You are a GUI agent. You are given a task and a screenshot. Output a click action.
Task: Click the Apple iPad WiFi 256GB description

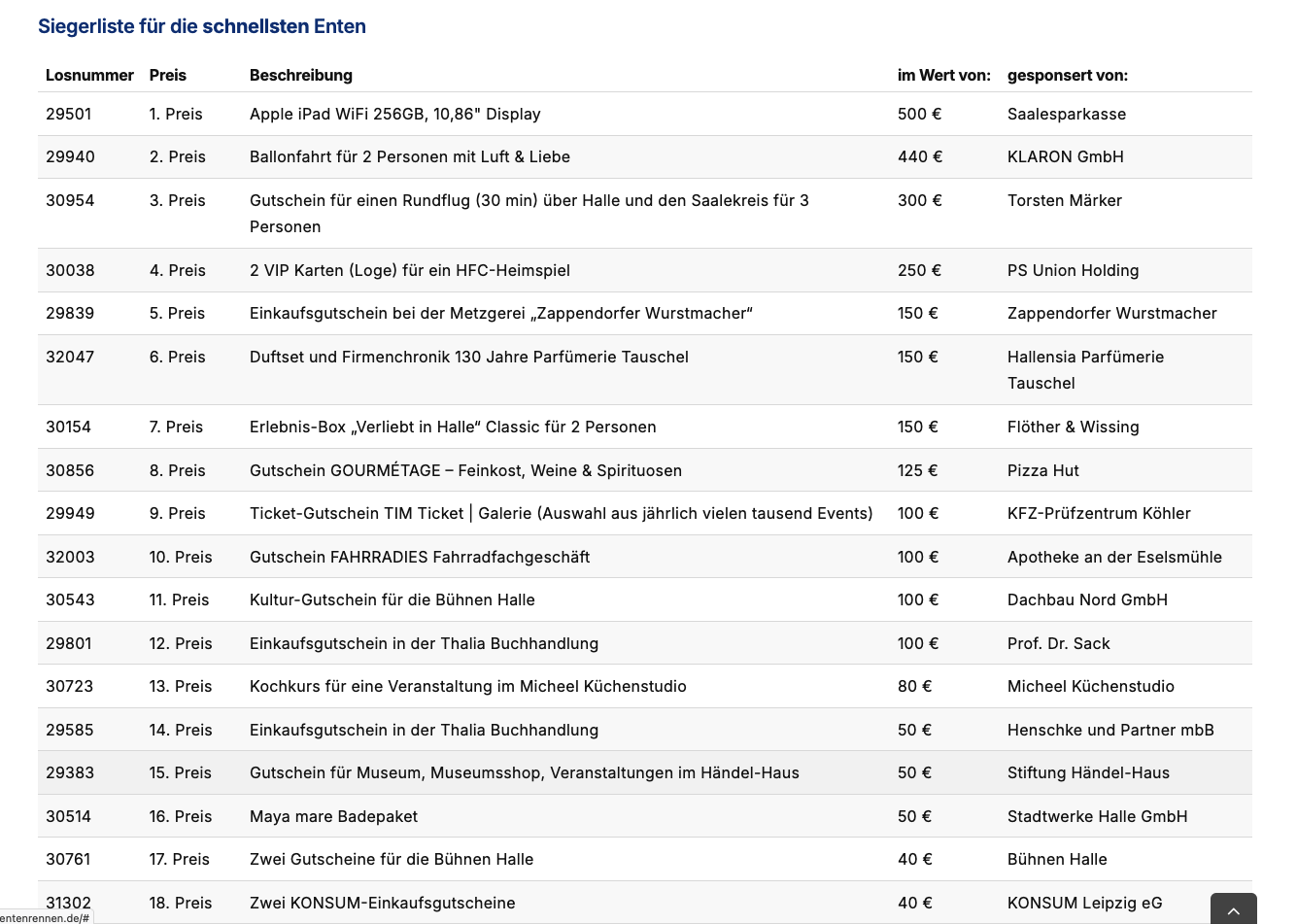pyautogui.click(x=394, y=114)
